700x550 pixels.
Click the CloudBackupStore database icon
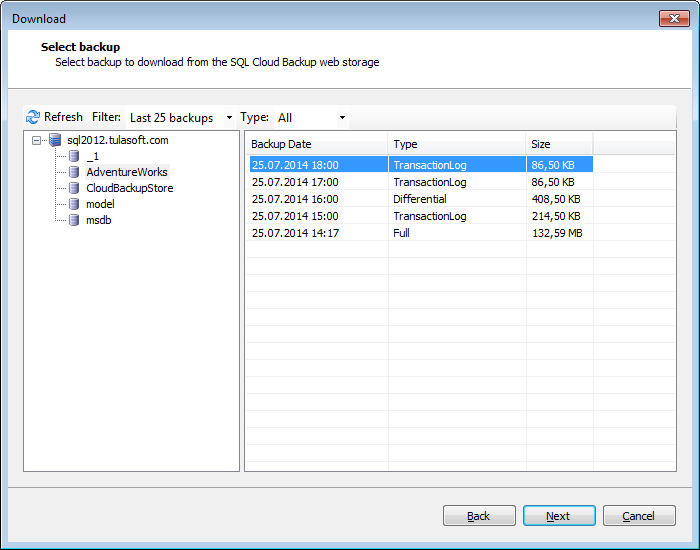click(74, 188)
